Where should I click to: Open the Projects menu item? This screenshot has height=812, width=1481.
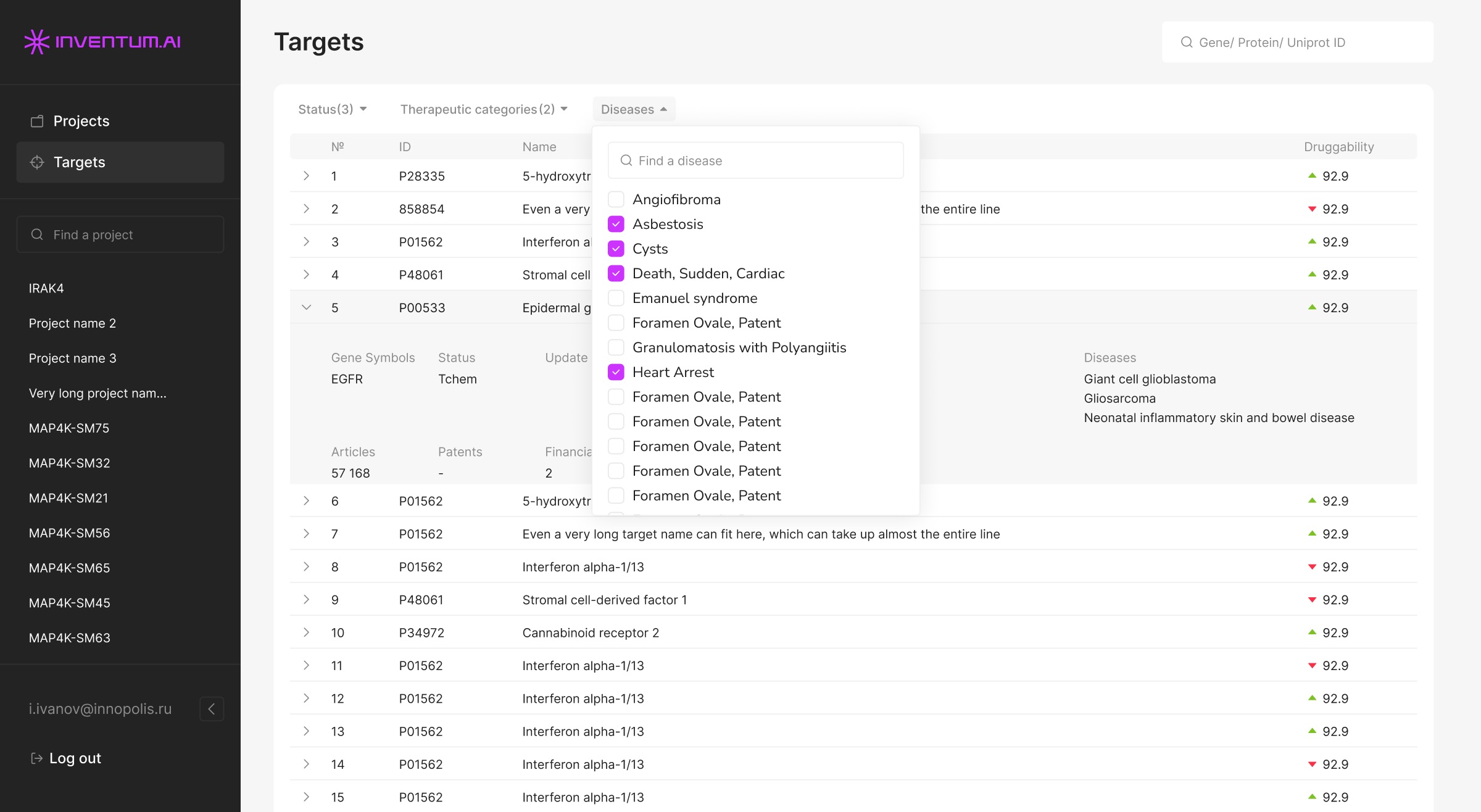(x=120, y=121)
